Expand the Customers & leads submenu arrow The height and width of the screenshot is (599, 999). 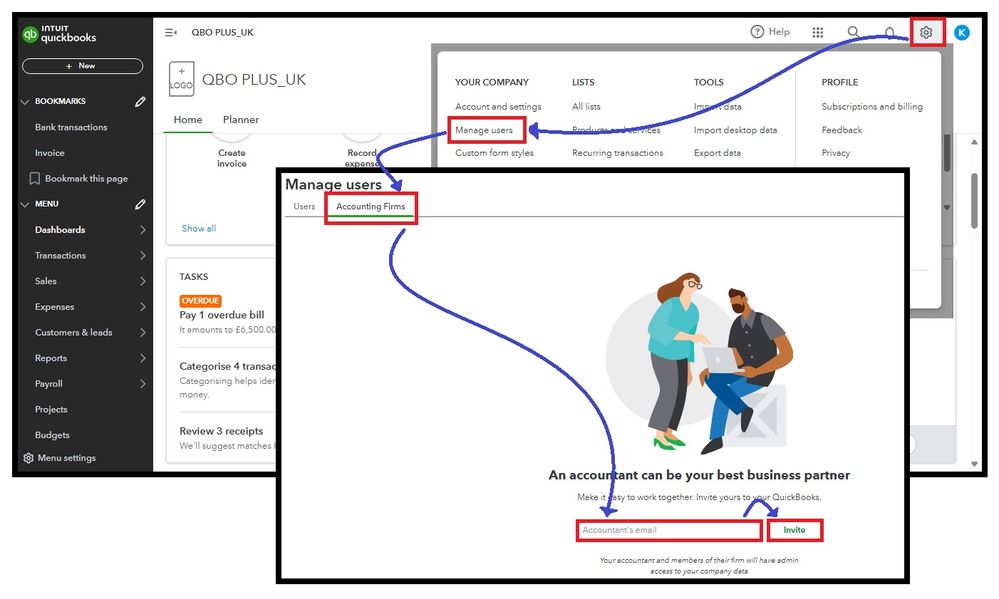click(143, 332)
